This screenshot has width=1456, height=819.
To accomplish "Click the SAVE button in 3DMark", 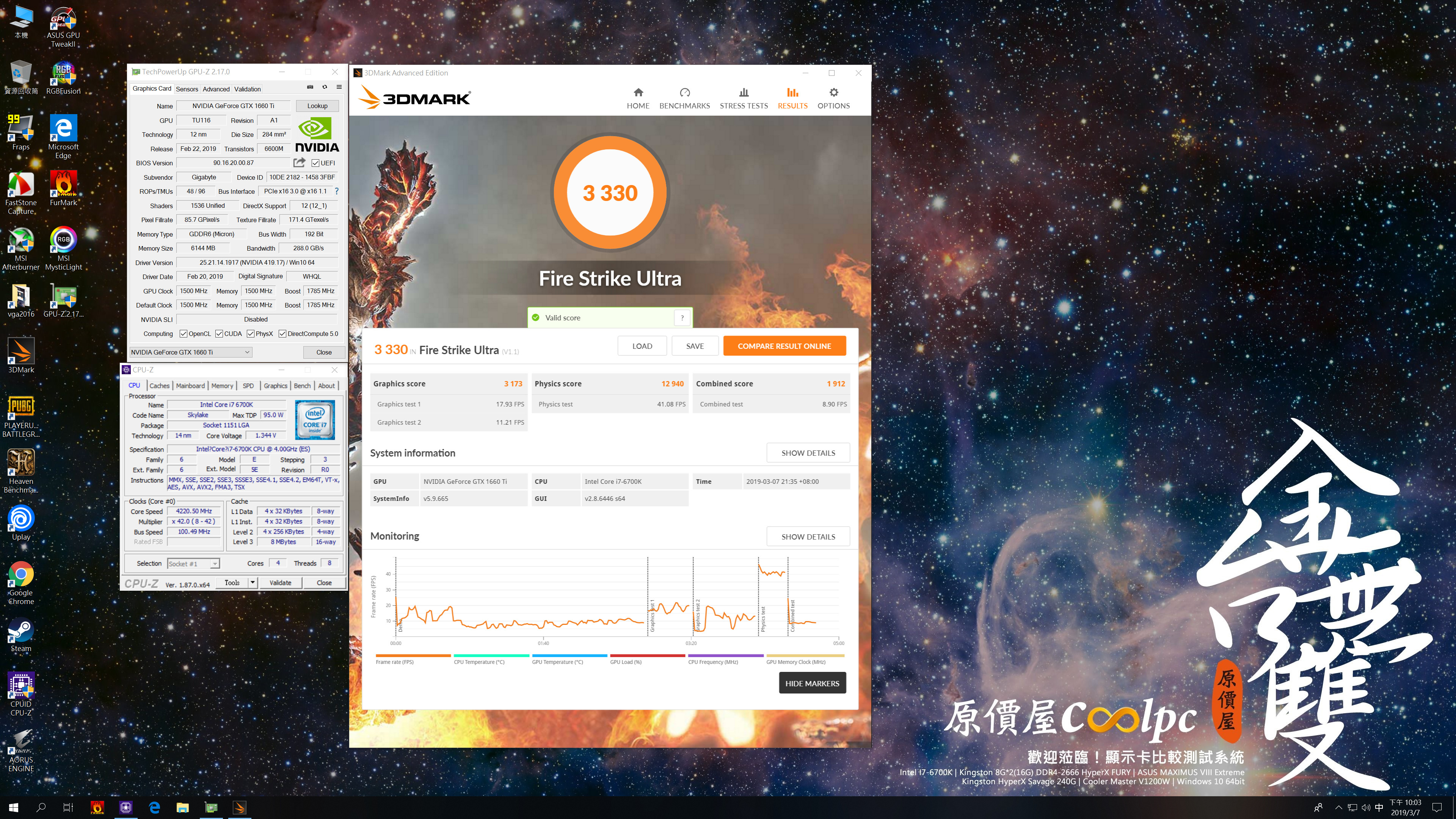I will pos(695,346).
